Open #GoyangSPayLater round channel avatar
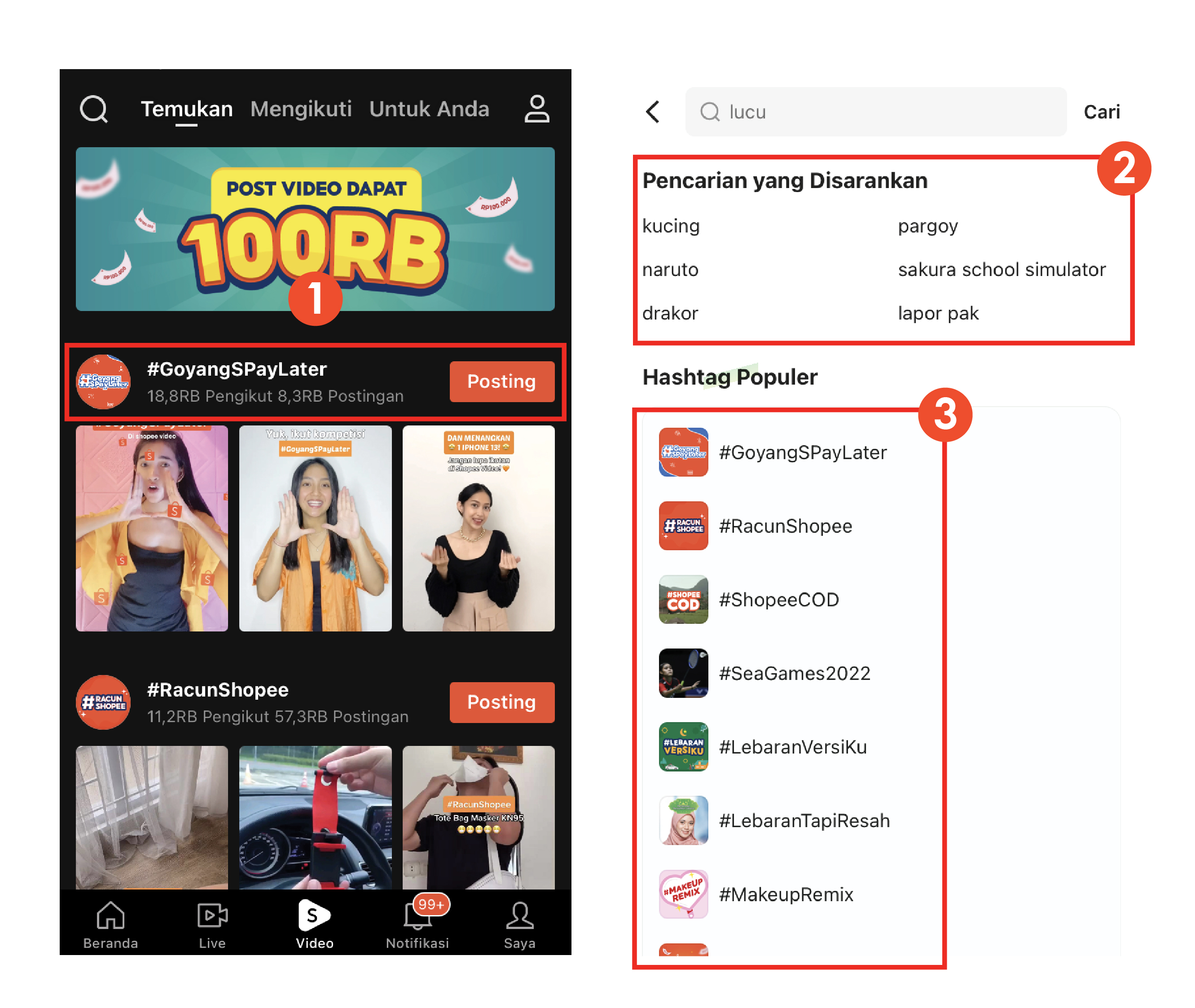Screen dimensions: 1195x1008 click(x=103, y=381)
